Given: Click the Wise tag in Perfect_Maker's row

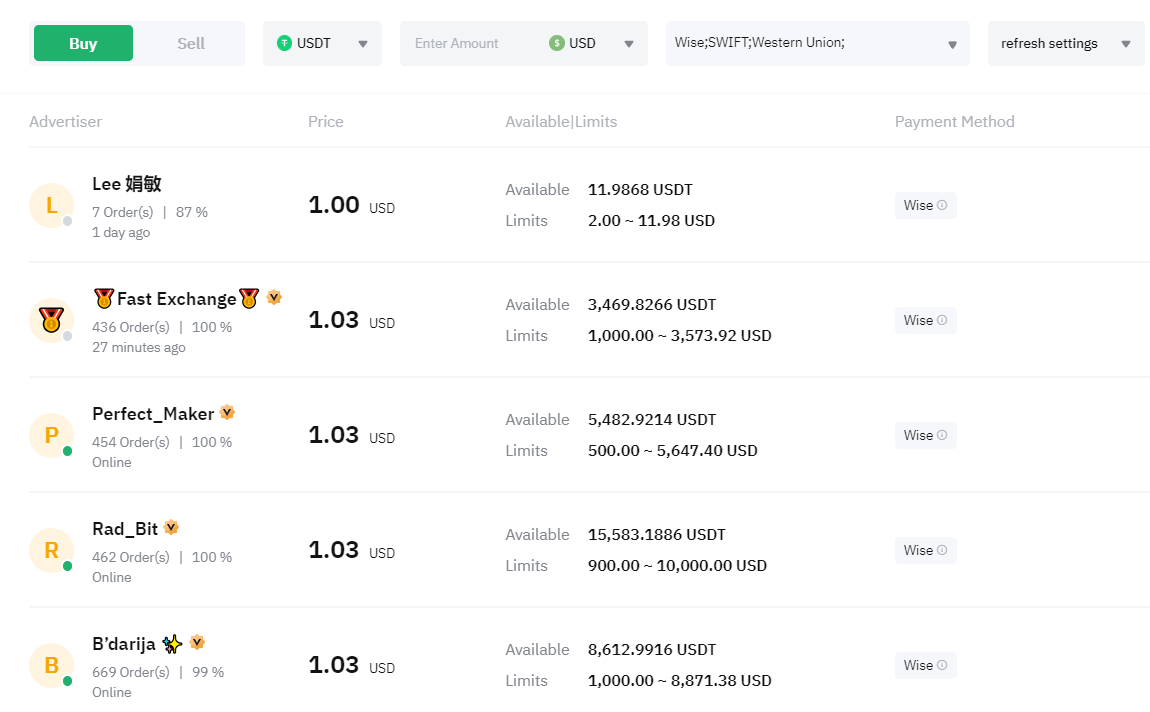Looking at the screenshot, I should (x=918, y=435).
